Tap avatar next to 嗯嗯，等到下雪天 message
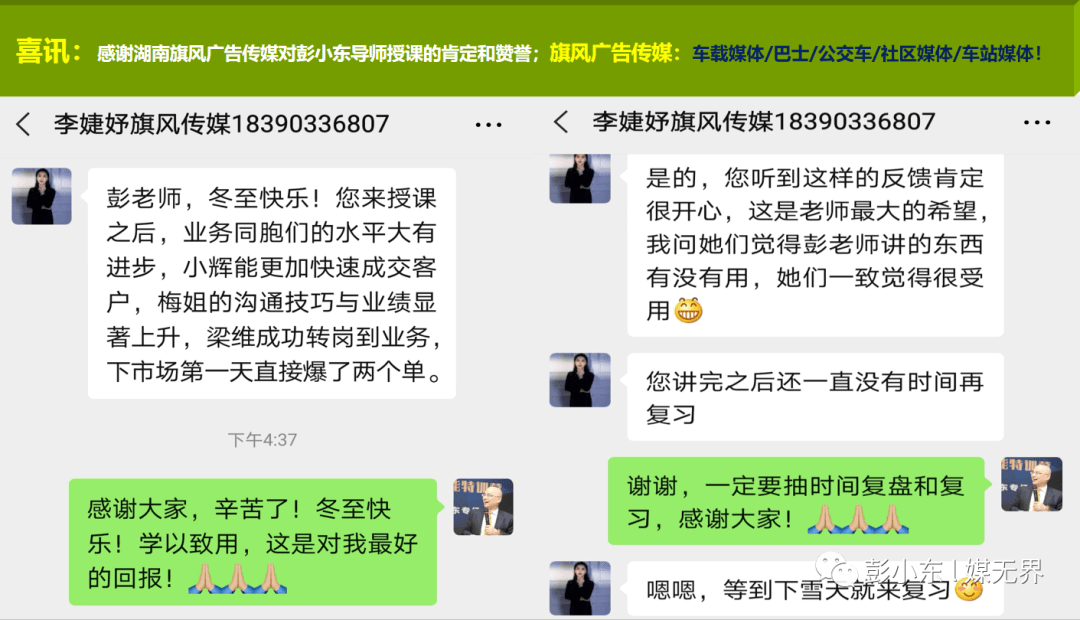Viewport: 1080px width, 620px height. (x=580, y=588)
